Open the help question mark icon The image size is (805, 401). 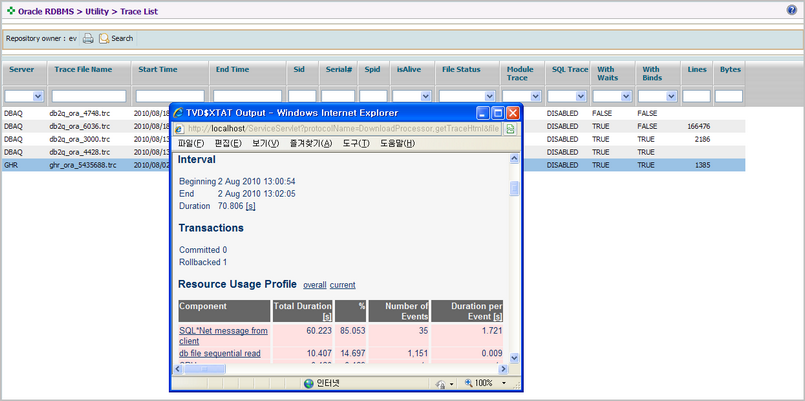[x=791, y=10]
